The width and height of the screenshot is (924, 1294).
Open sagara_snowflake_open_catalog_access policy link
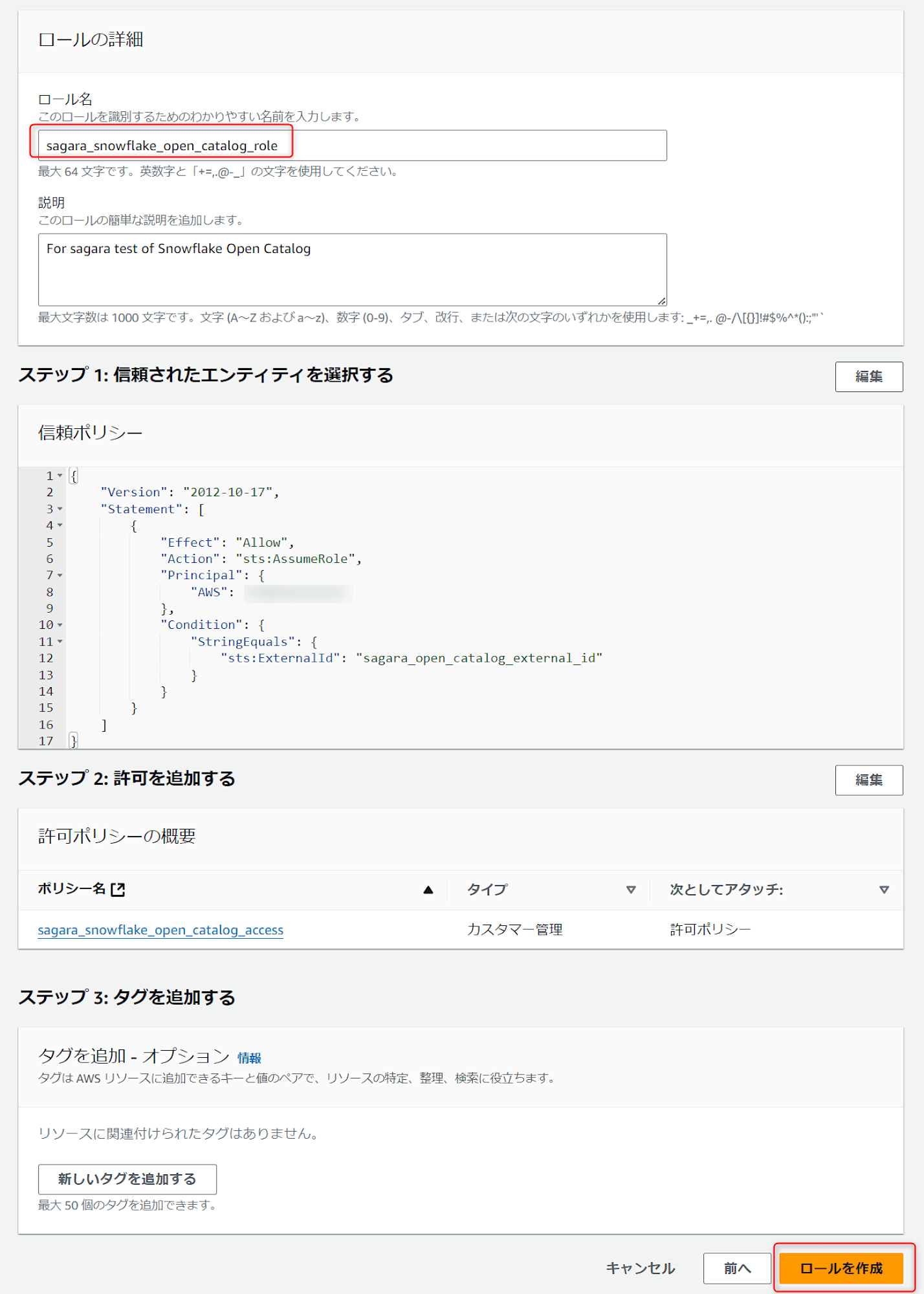(160, 930)
